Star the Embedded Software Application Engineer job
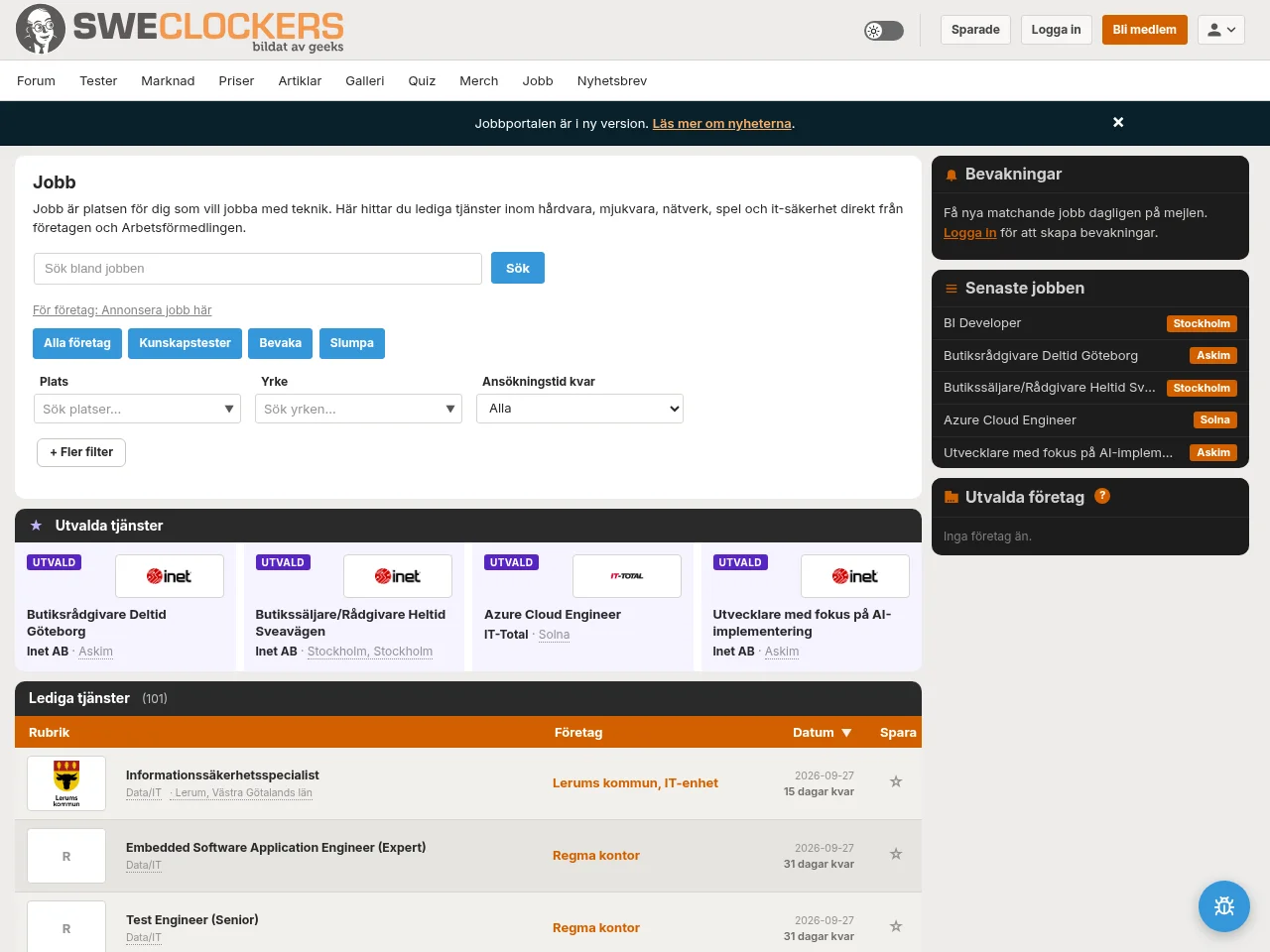Image resolution: width=1270 pixels, height=952 pixels. coord(896,854)
